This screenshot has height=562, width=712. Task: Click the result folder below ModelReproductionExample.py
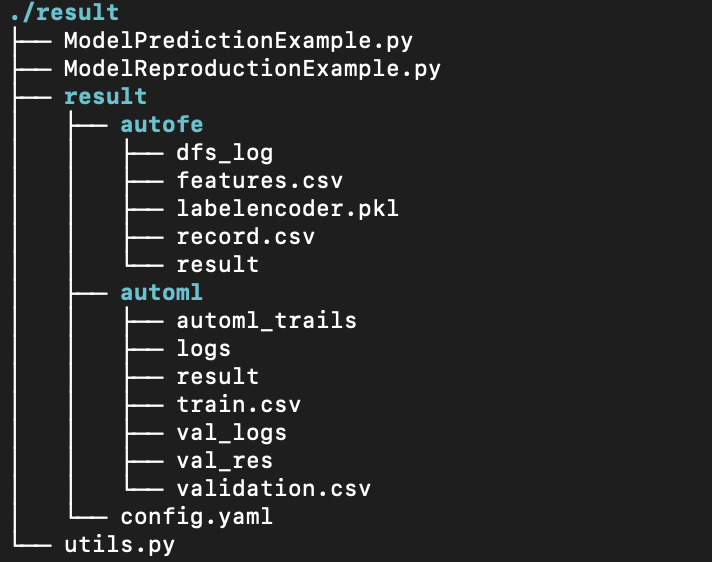(105, 97)
